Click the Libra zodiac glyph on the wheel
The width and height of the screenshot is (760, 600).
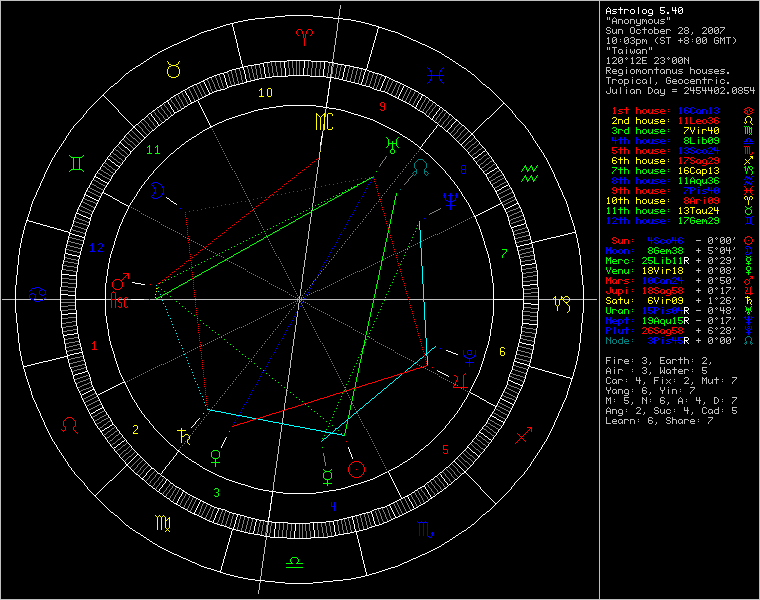294,563
